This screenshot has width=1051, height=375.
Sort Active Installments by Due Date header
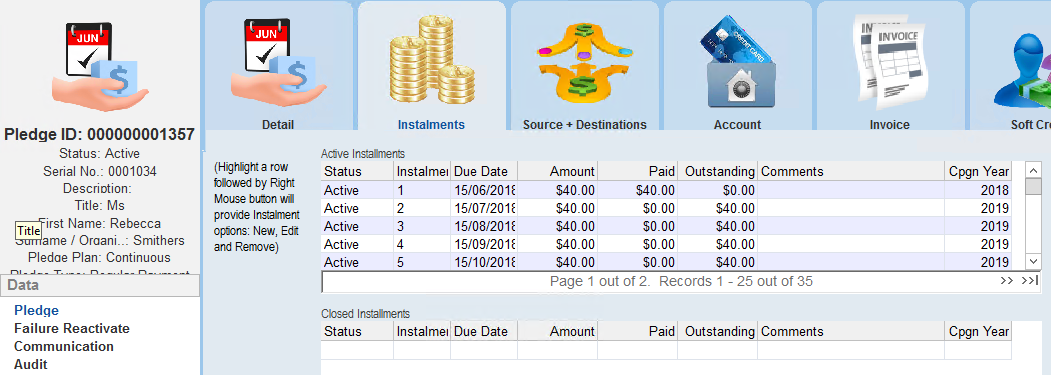click(484, 171)
